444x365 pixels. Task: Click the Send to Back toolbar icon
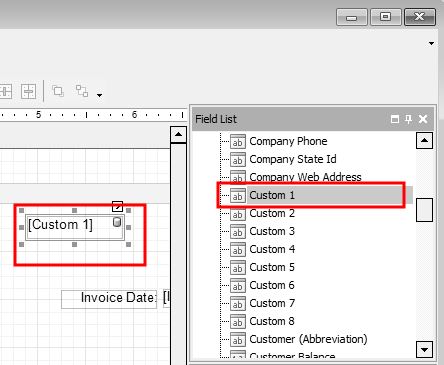pos(82,91)
